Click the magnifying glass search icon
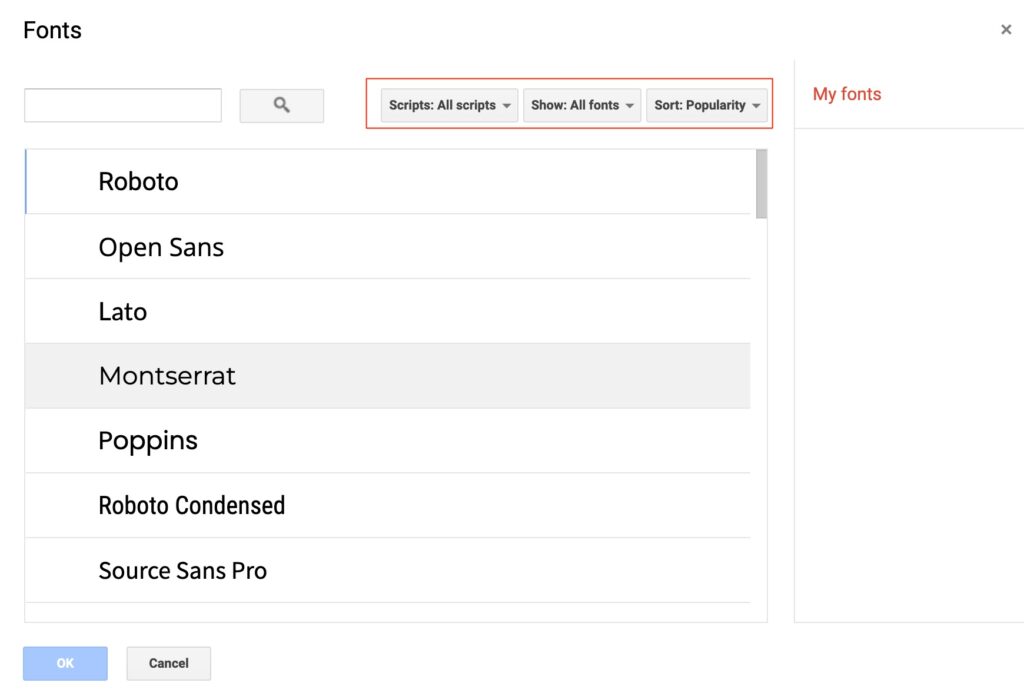The image size is (1024, 696). point(281,105)
